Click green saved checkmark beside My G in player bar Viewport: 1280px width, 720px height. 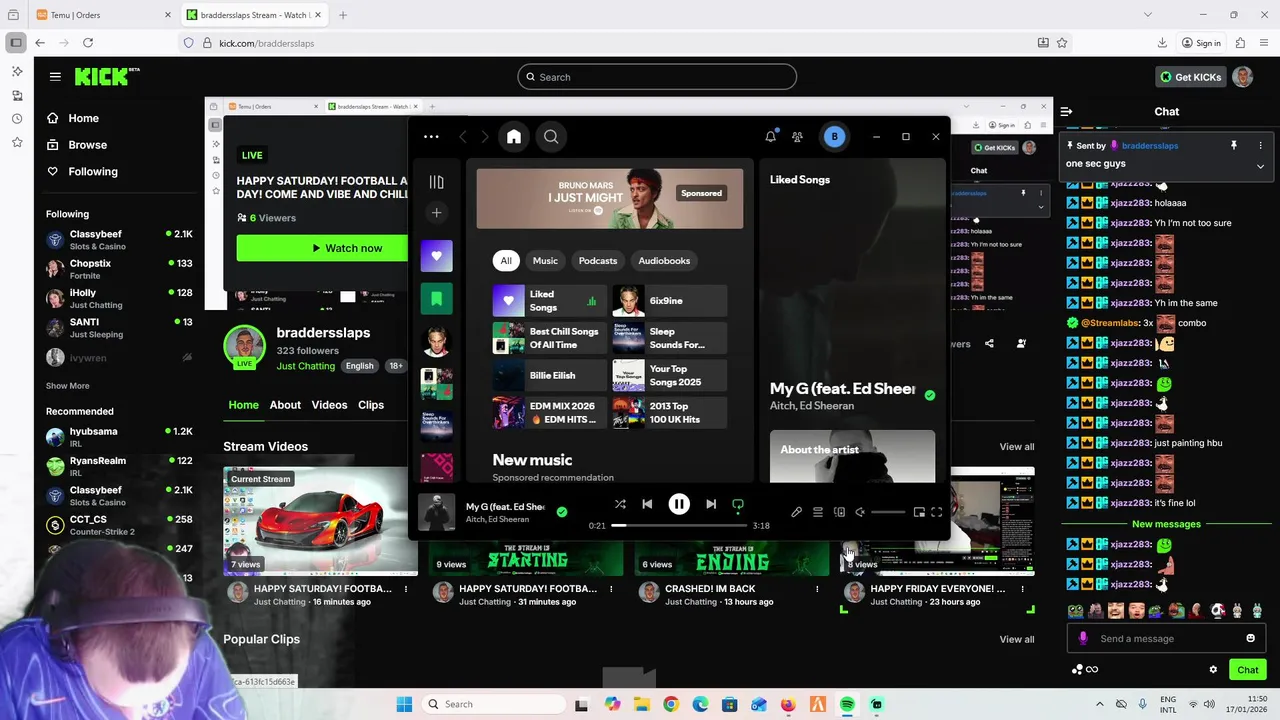tap(562, 512)
